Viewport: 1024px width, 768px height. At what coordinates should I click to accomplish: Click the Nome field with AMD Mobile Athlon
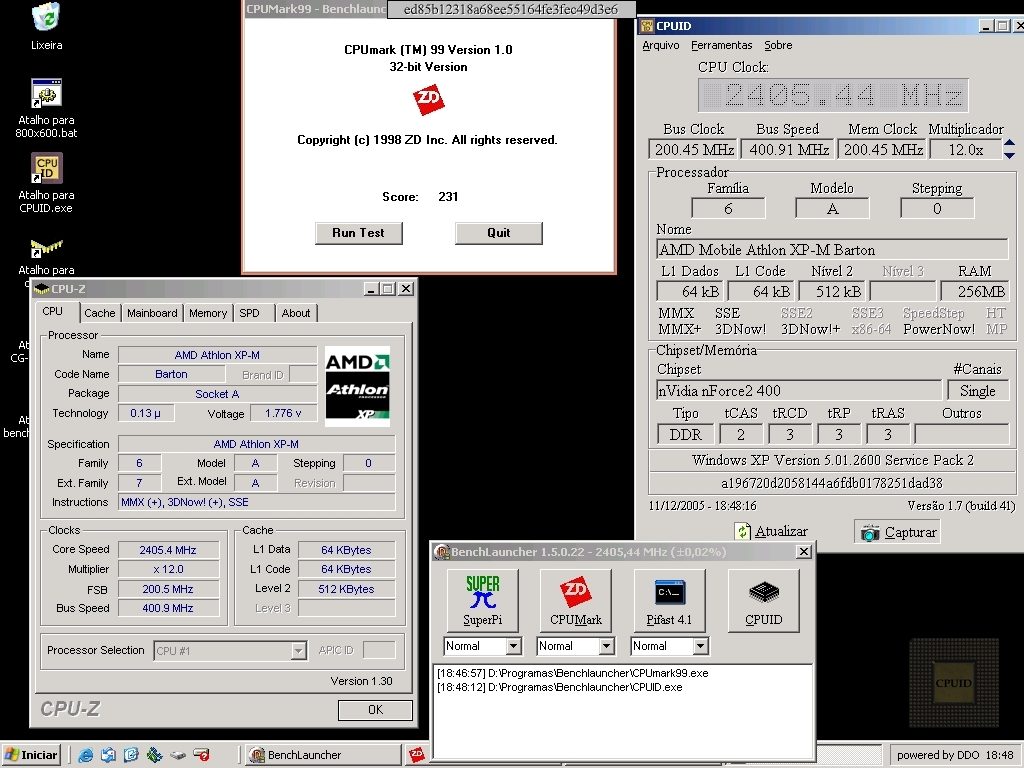tap(832, 249)
